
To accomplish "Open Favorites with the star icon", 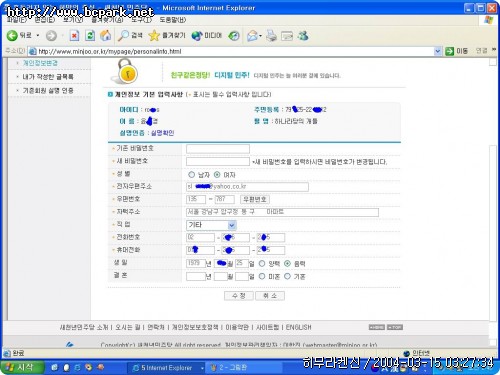I will coord(154,36).
